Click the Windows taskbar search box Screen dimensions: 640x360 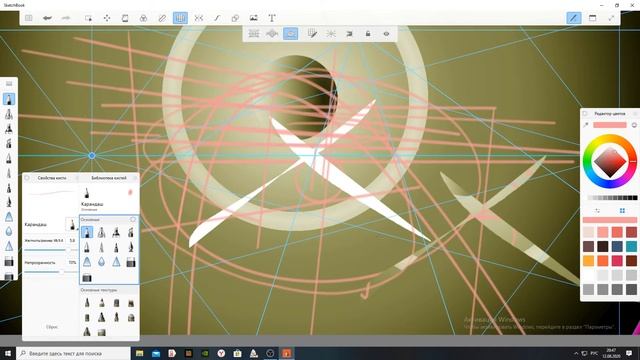(73, 353)
